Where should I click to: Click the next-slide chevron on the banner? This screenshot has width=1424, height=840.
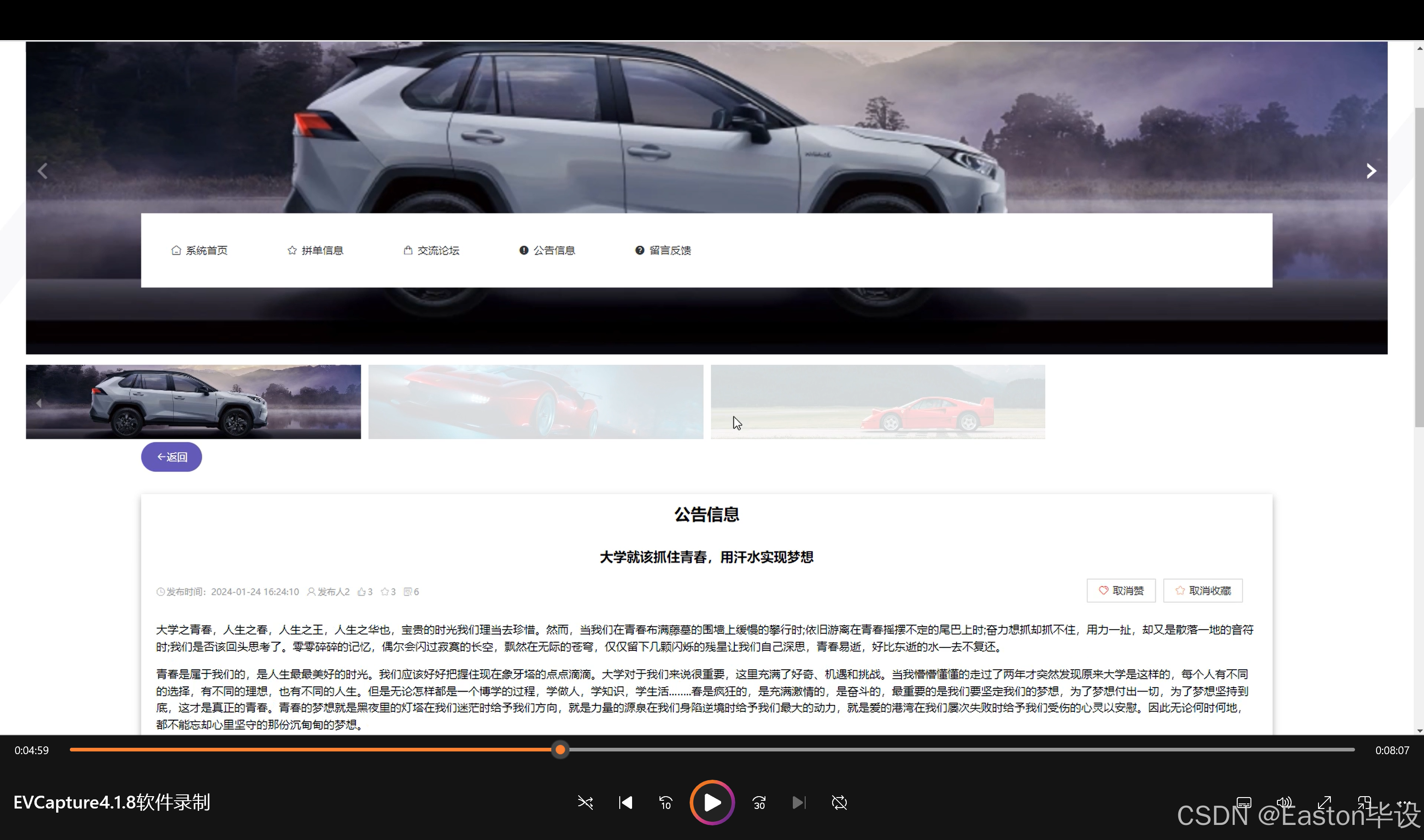(1371, 170)
